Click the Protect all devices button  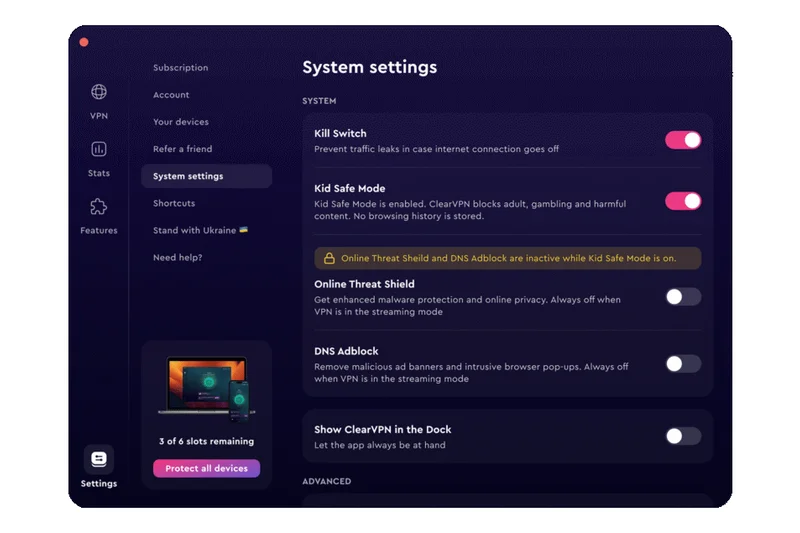pos(206,468)
